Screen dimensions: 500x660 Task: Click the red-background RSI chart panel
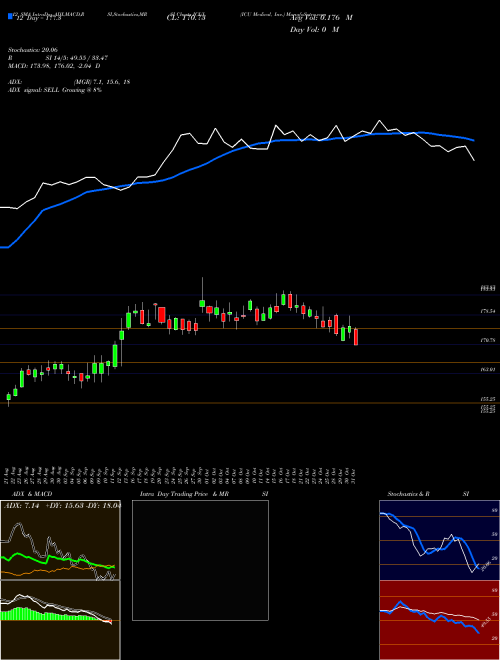[439, 620]
